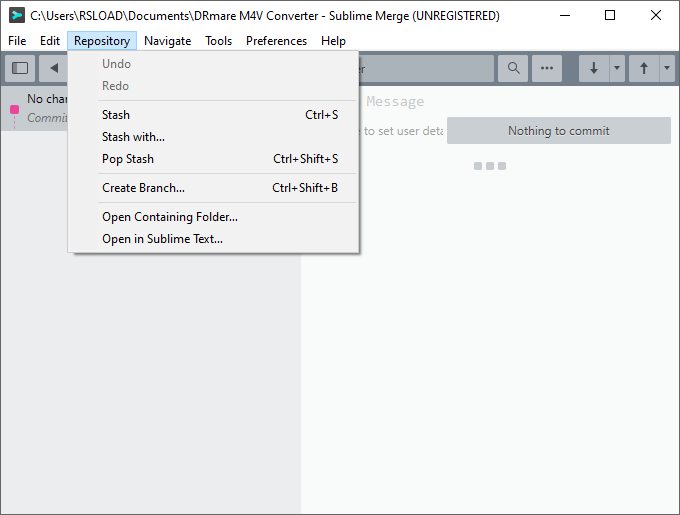Open the Tools menu
Image resolution: width=680 pixels, height=515 pixels.
point(219,41)
